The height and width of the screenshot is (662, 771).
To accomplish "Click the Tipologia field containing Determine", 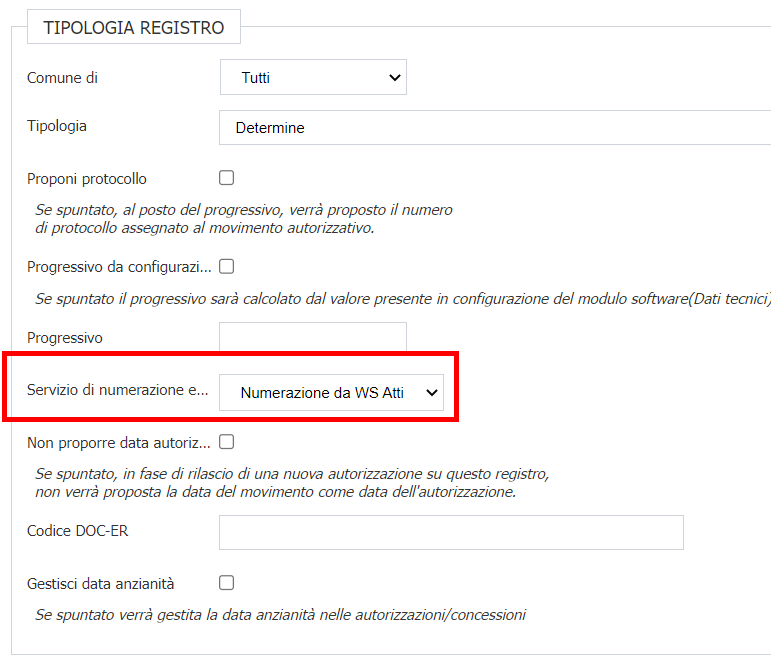I will coord(495,128).
